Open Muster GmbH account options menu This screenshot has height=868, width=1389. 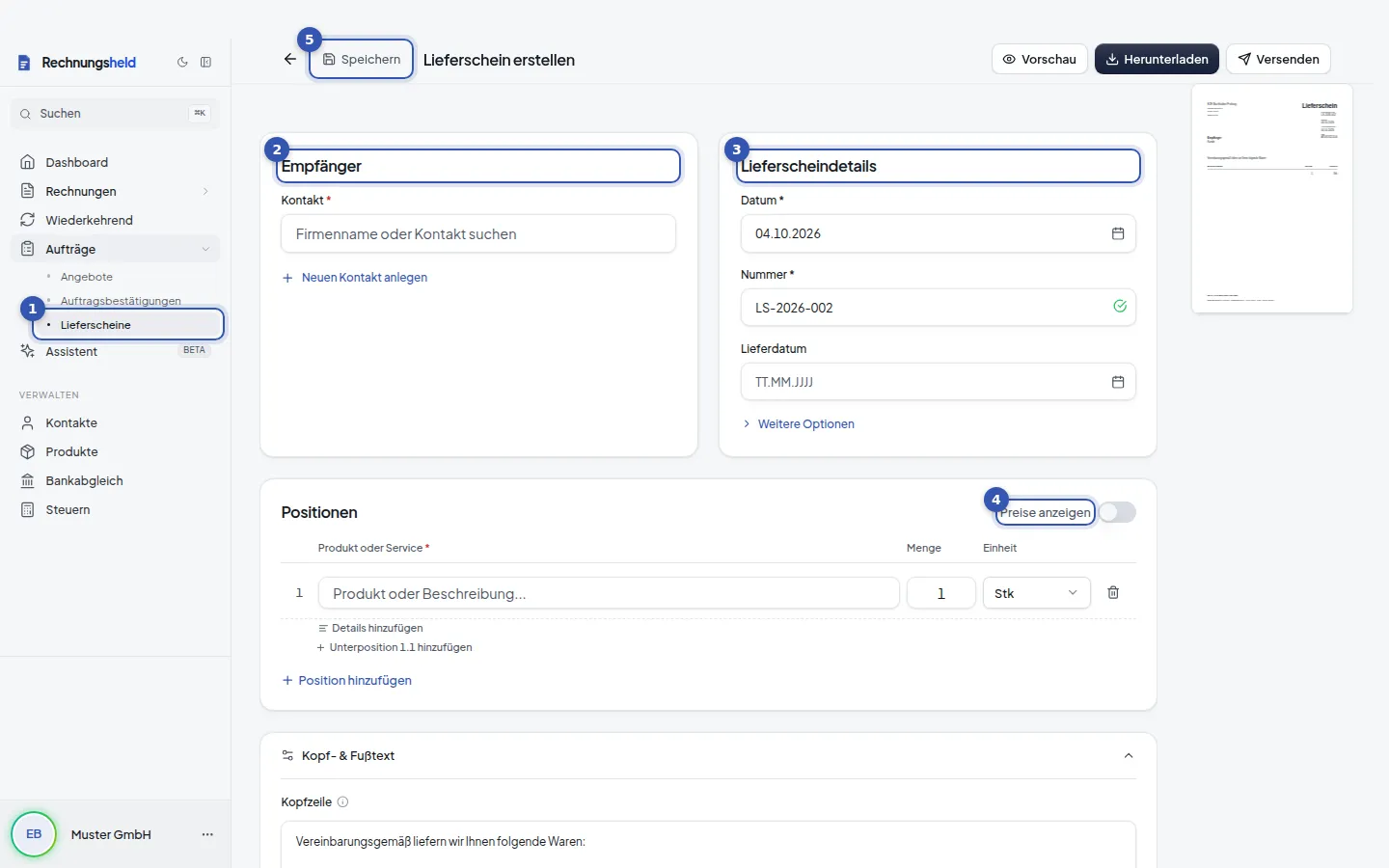point(207,834)
